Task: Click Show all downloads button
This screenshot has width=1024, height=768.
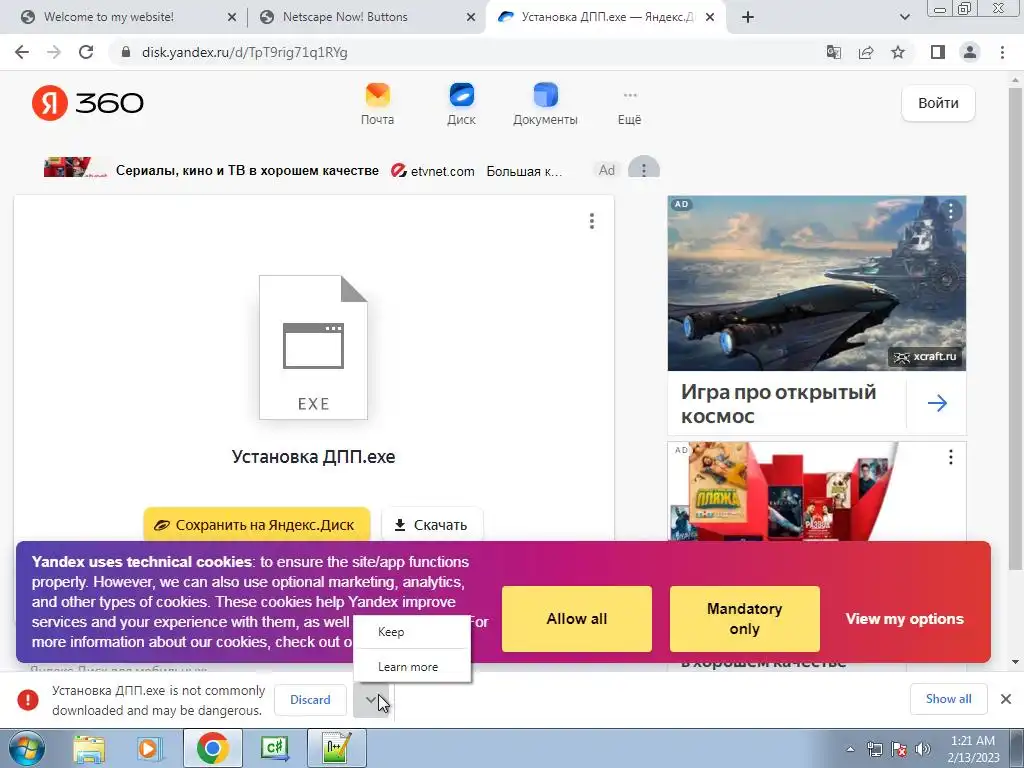Action: (x=948, y=699)
